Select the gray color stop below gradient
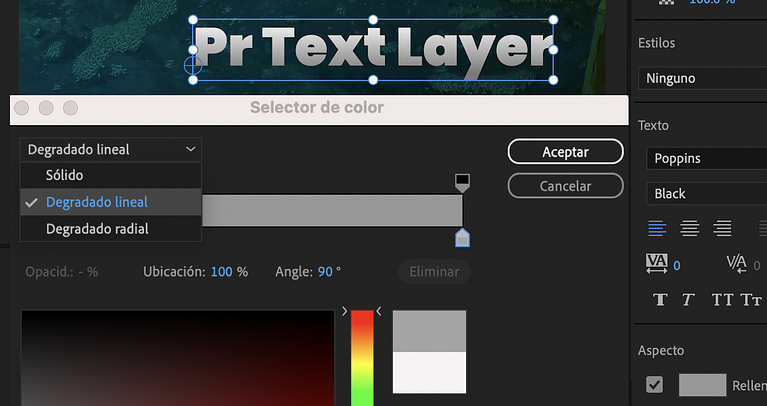Screen dimensions: 767x406 462,238
